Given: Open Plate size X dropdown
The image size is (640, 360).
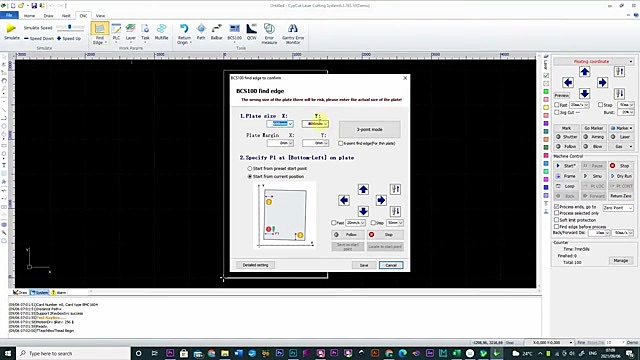Looking at the screenshot, I should [291, 124].
